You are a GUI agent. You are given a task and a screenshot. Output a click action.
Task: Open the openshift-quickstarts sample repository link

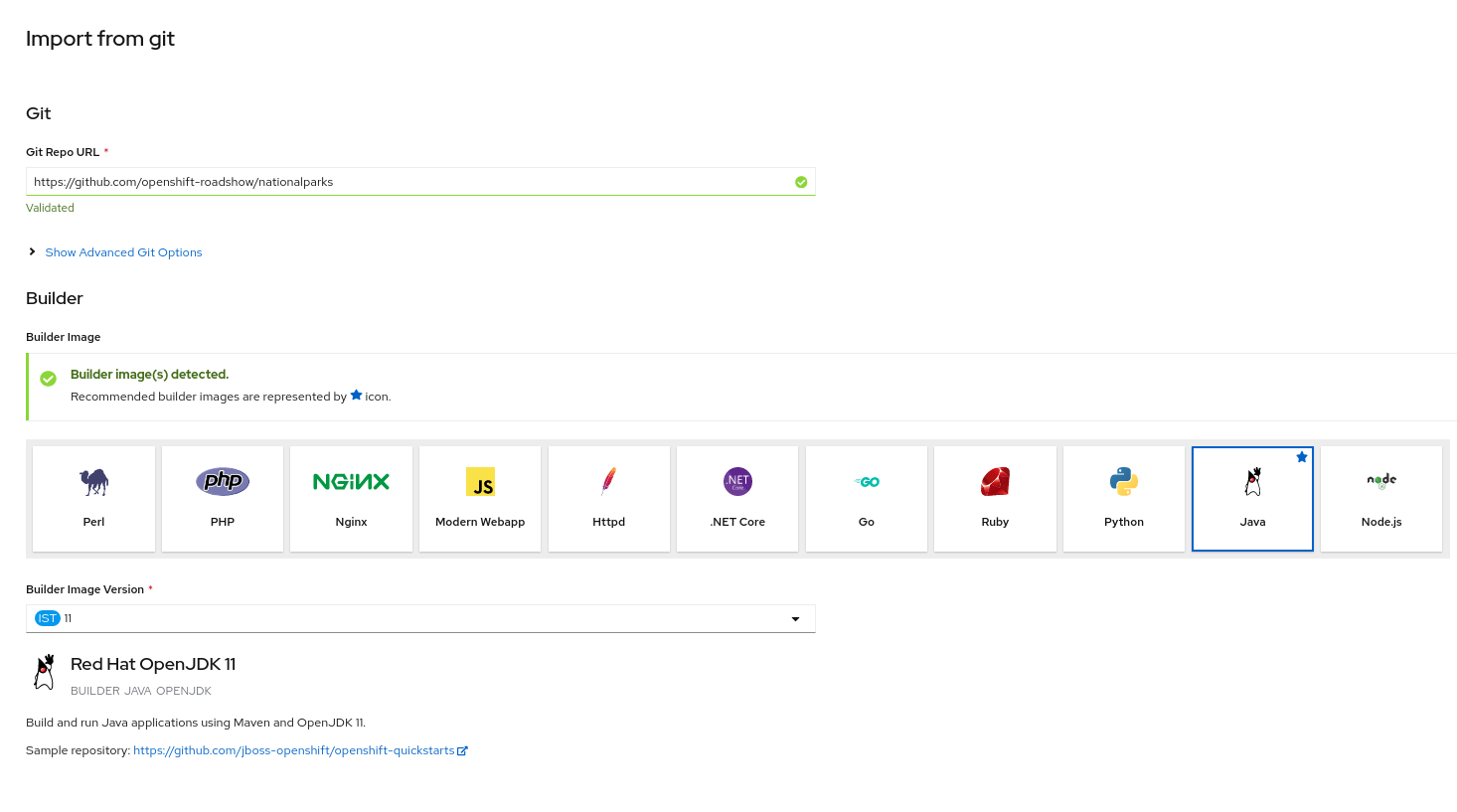294,750
